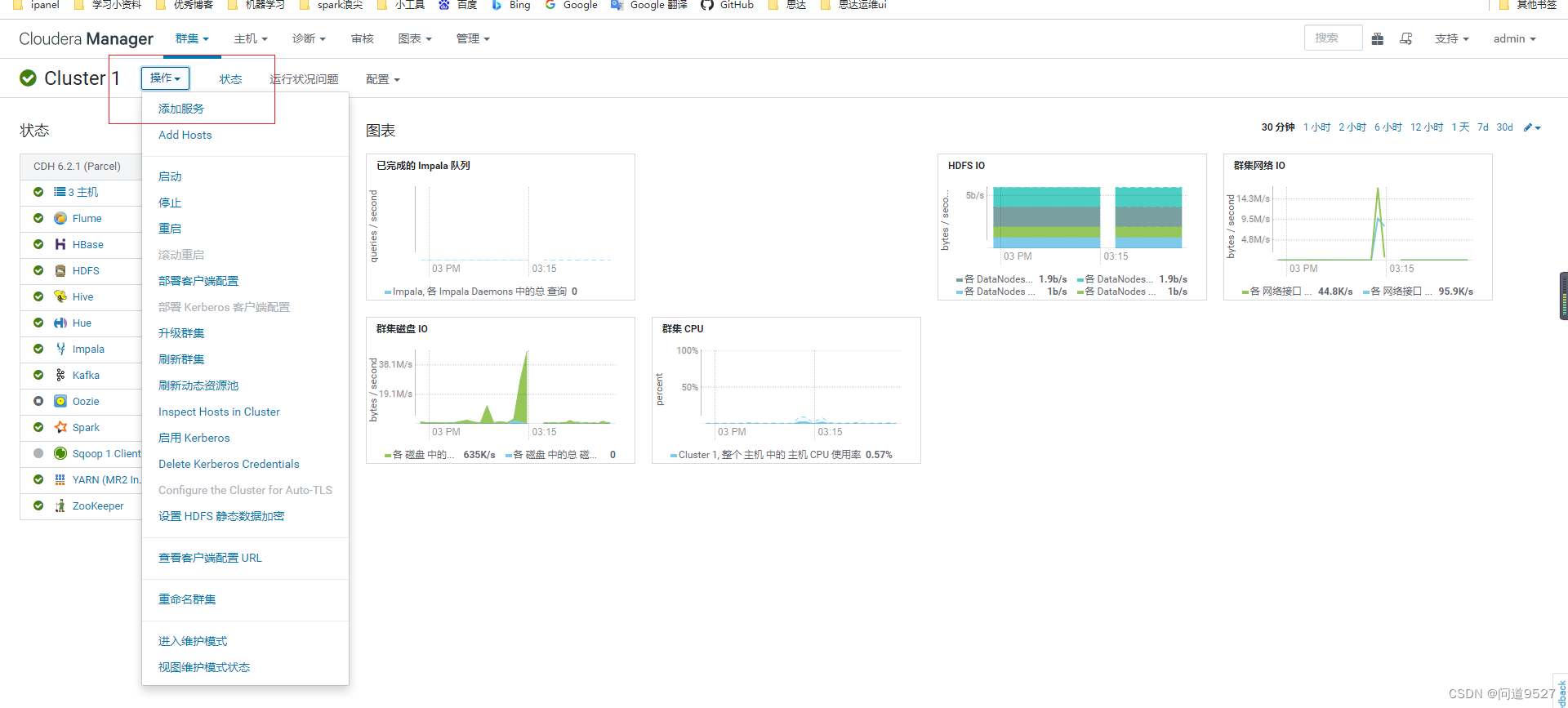Image resolution: width=1568 pixels, height=708 pixels.
Task: Click the Cluster 1 green health checkmark
Action: [x=28, y=78]
